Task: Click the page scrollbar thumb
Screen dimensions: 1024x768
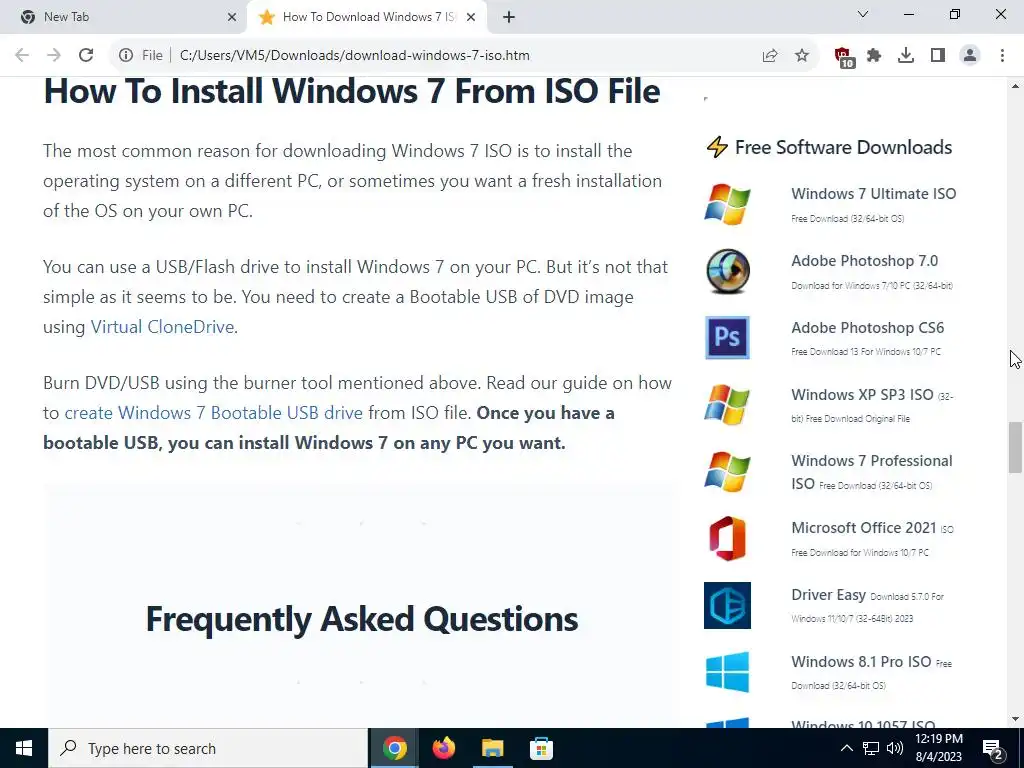Action: 1015,447
